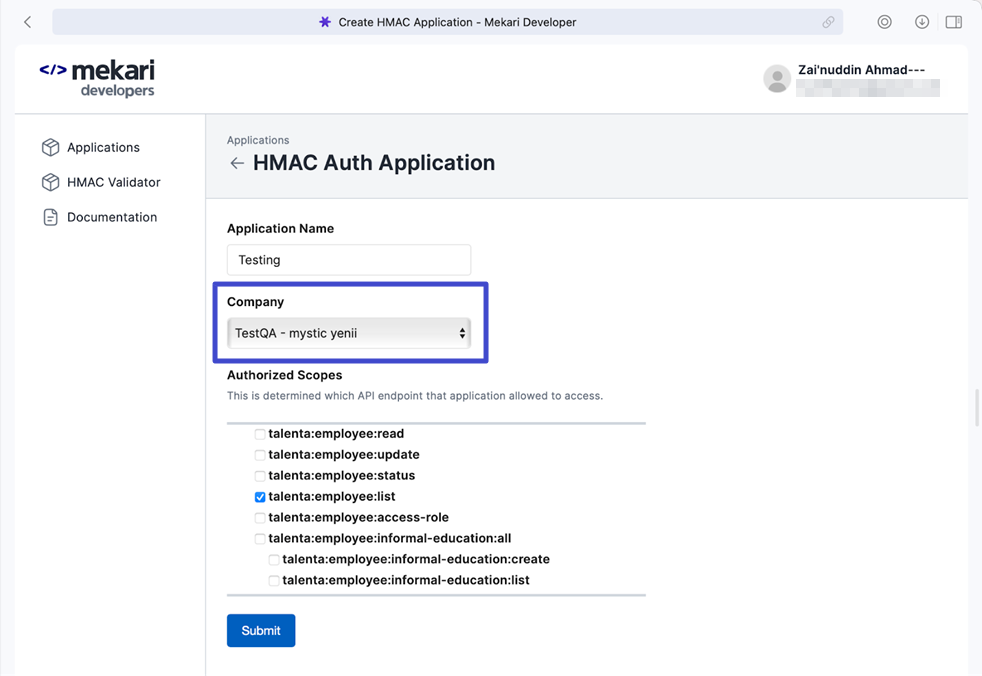Submit the HMAC application form

click(261, 630)
